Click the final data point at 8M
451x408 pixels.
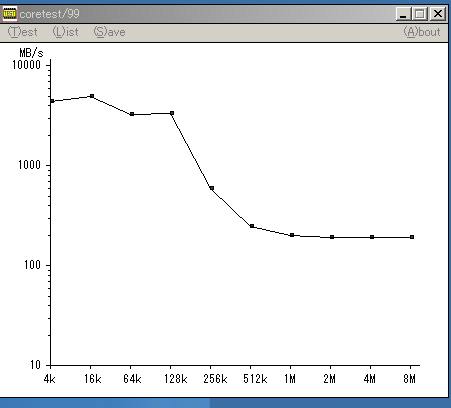[412, 237]
